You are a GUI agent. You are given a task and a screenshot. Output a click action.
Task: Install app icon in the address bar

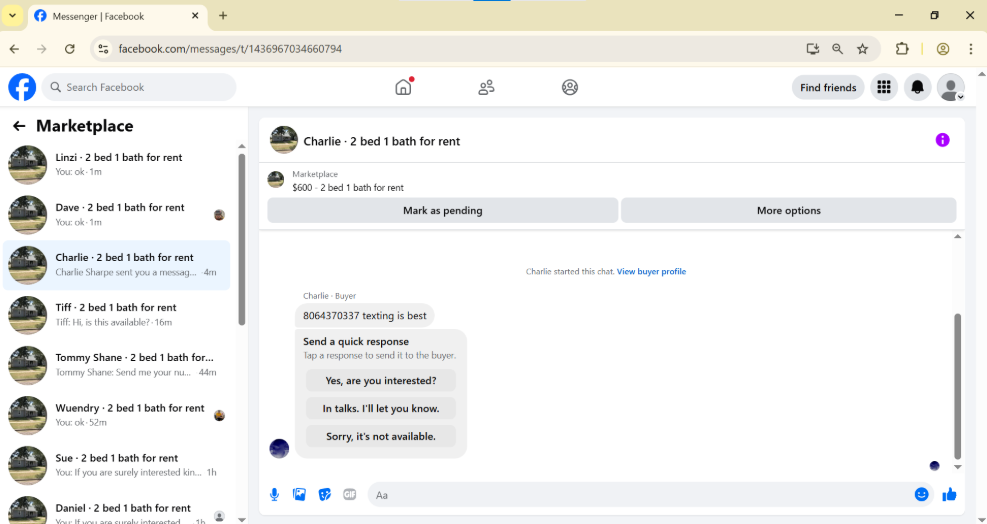coord(813,48)
